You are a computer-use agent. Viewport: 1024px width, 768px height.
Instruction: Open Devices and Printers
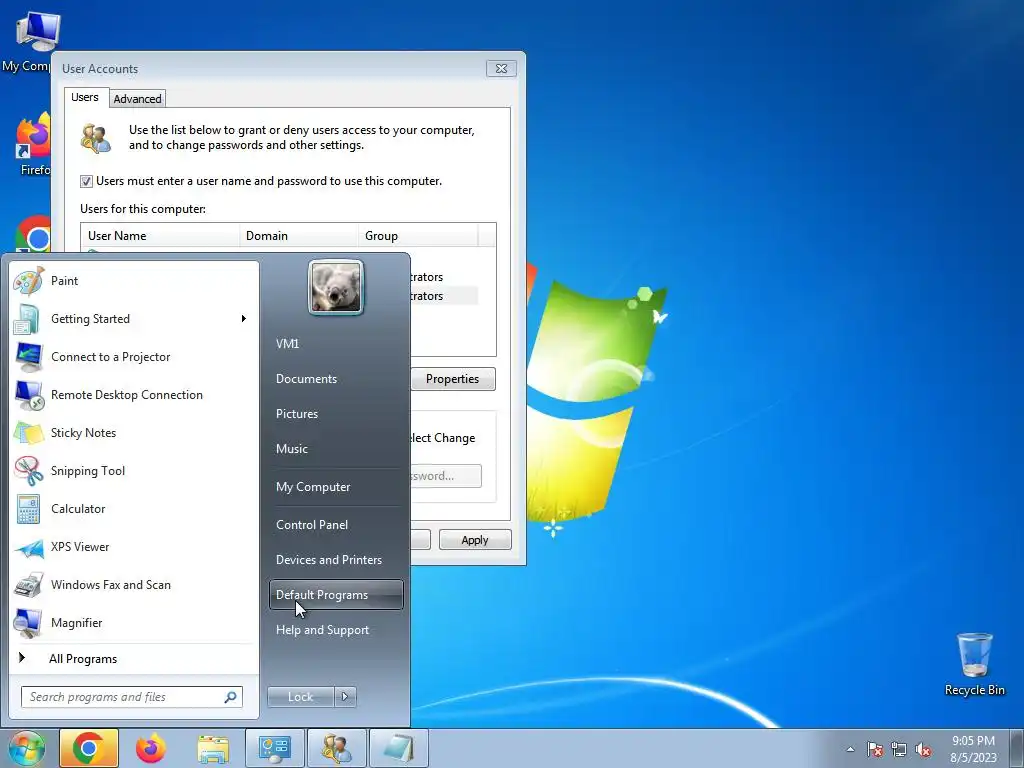336,560
